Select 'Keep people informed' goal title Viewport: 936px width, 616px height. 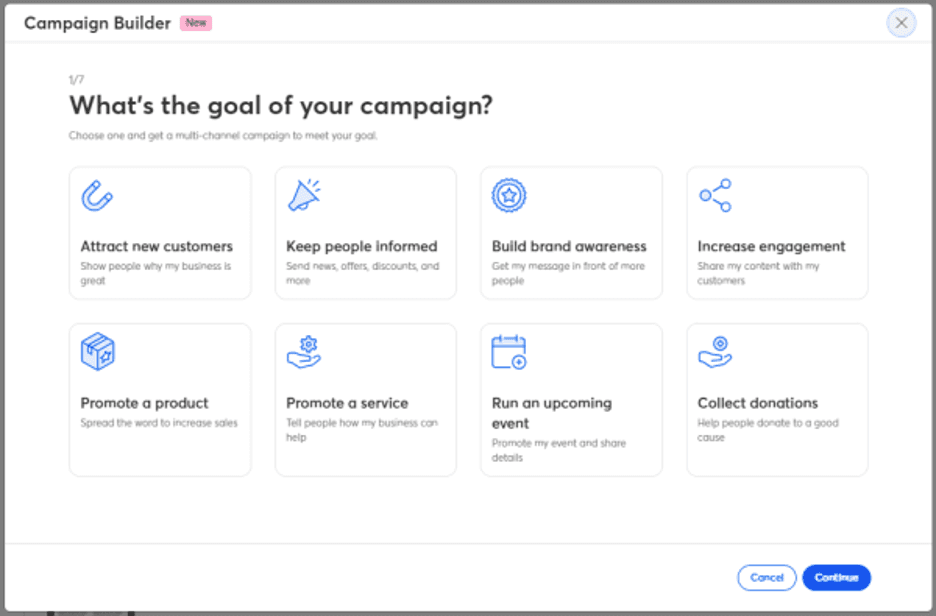[361, 246]
